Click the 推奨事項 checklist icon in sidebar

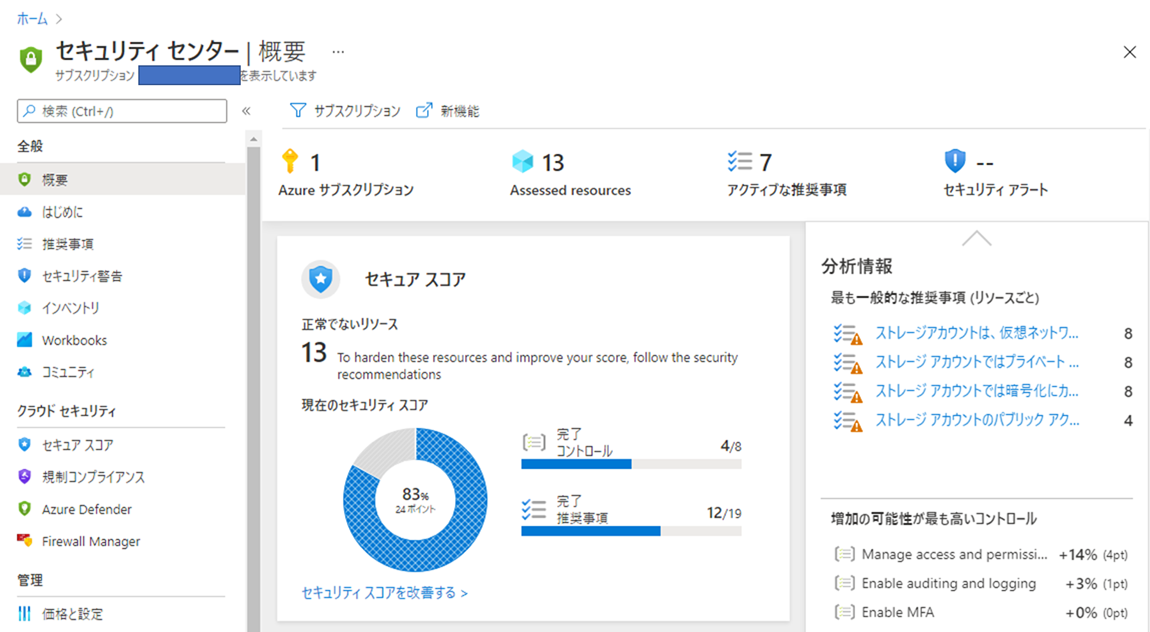pos(25,243)
